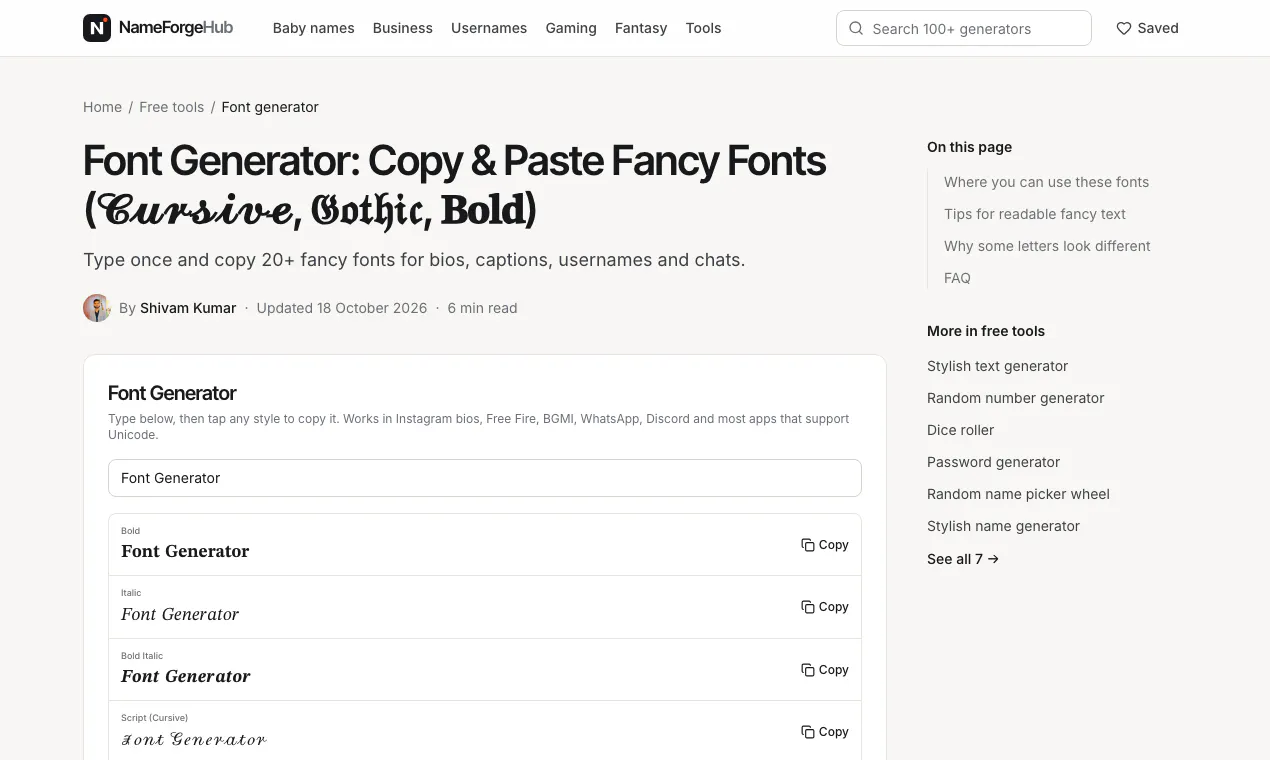
Task: Open the Tools menu
Action: point(703,28)
